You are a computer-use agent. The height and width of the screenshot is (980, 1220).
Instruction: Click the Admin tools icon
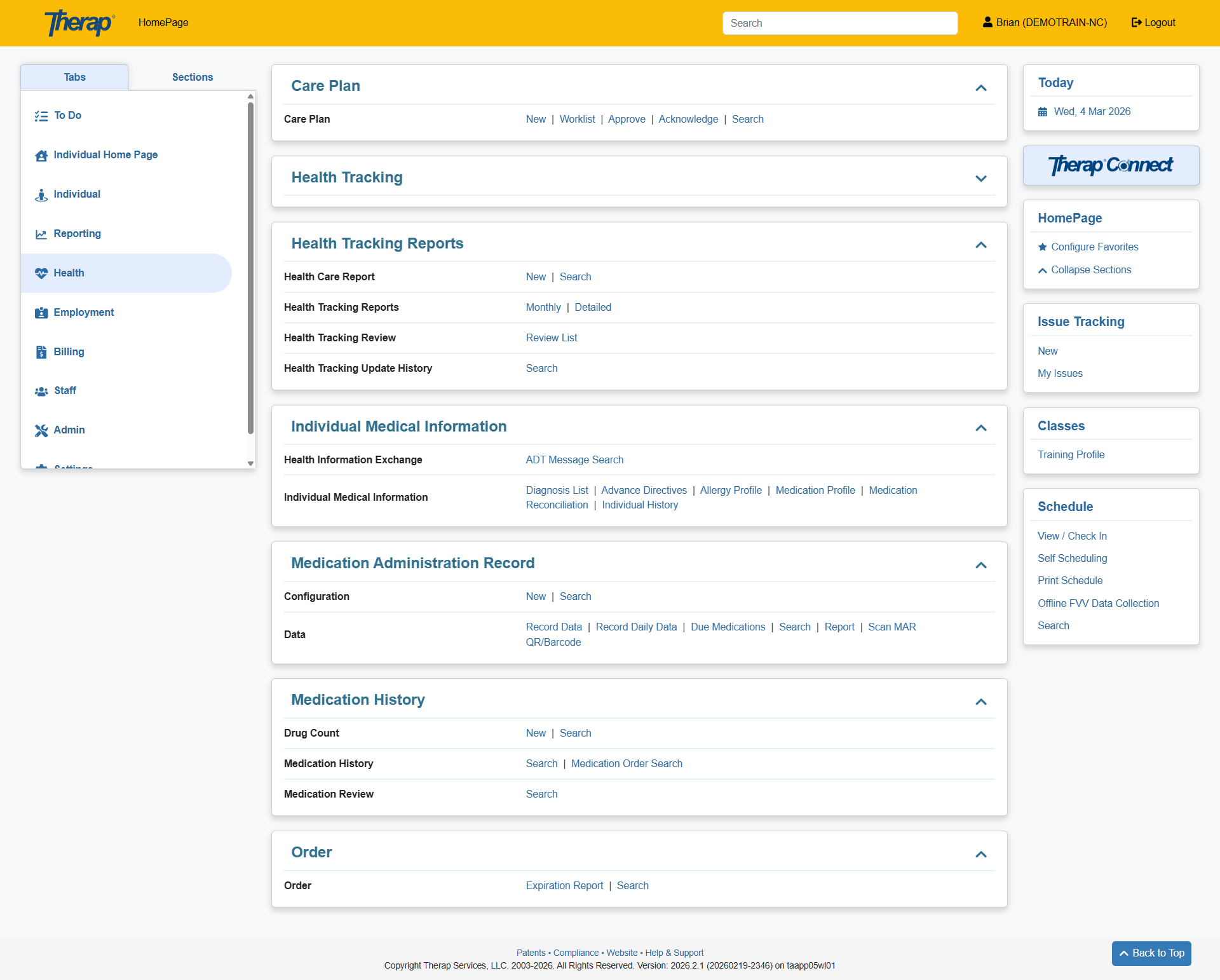click(41, 430)
